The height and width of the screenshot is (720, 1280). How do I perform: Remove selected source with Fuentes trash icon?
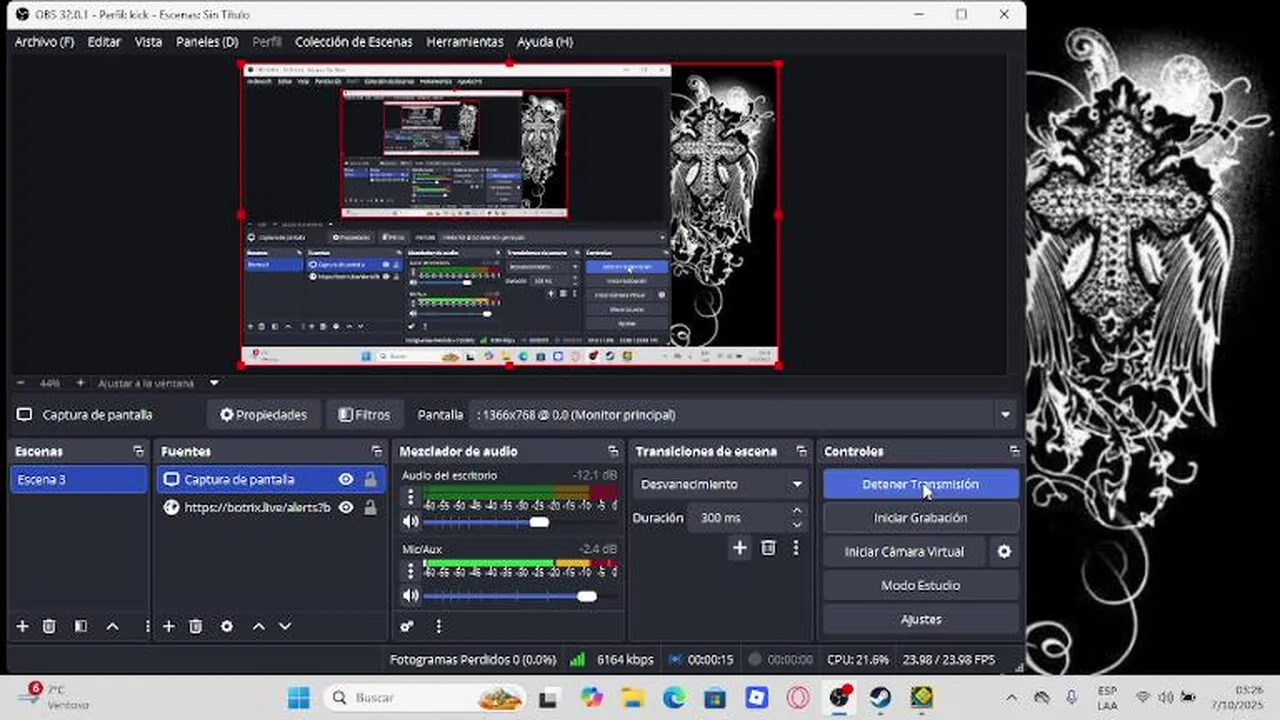(x=196, y=627)
